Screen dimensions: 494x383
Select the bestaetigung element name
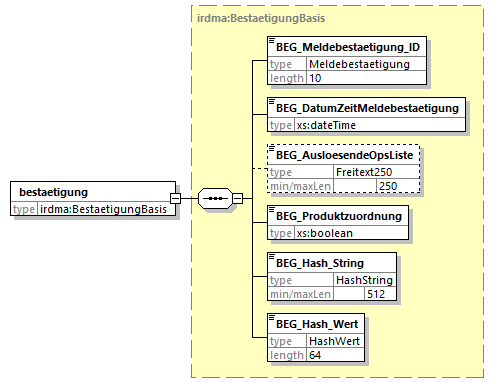54,192
